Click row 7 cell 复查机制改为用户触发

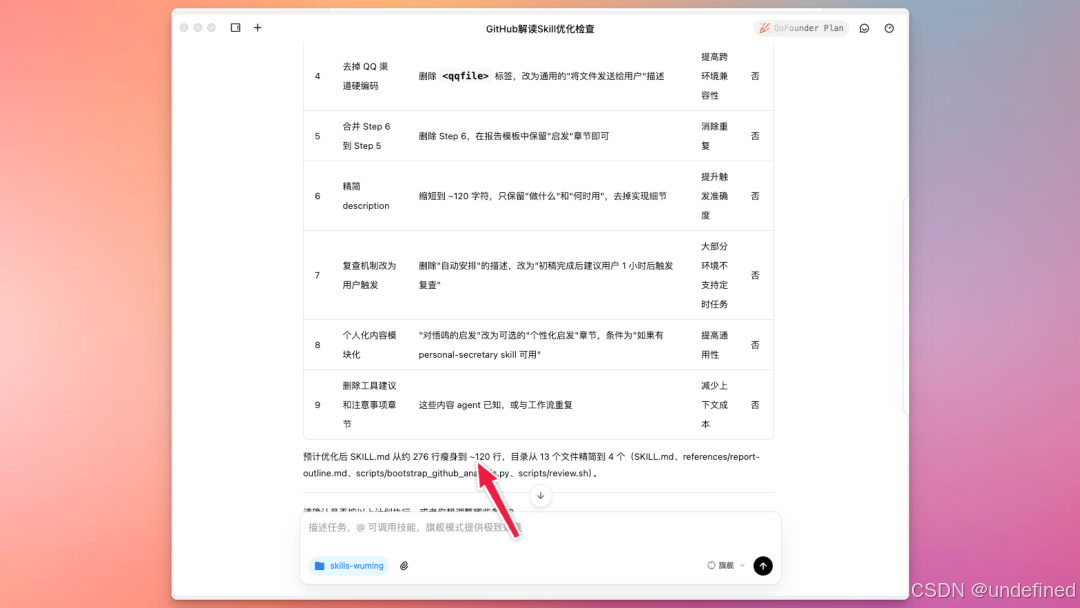369,275
